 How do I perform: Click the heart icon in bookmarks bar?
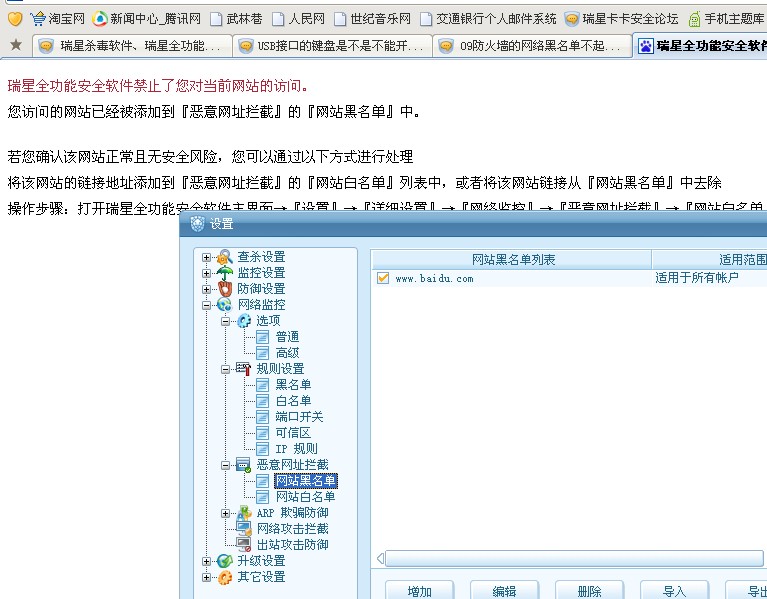click(x=15, y=19)
